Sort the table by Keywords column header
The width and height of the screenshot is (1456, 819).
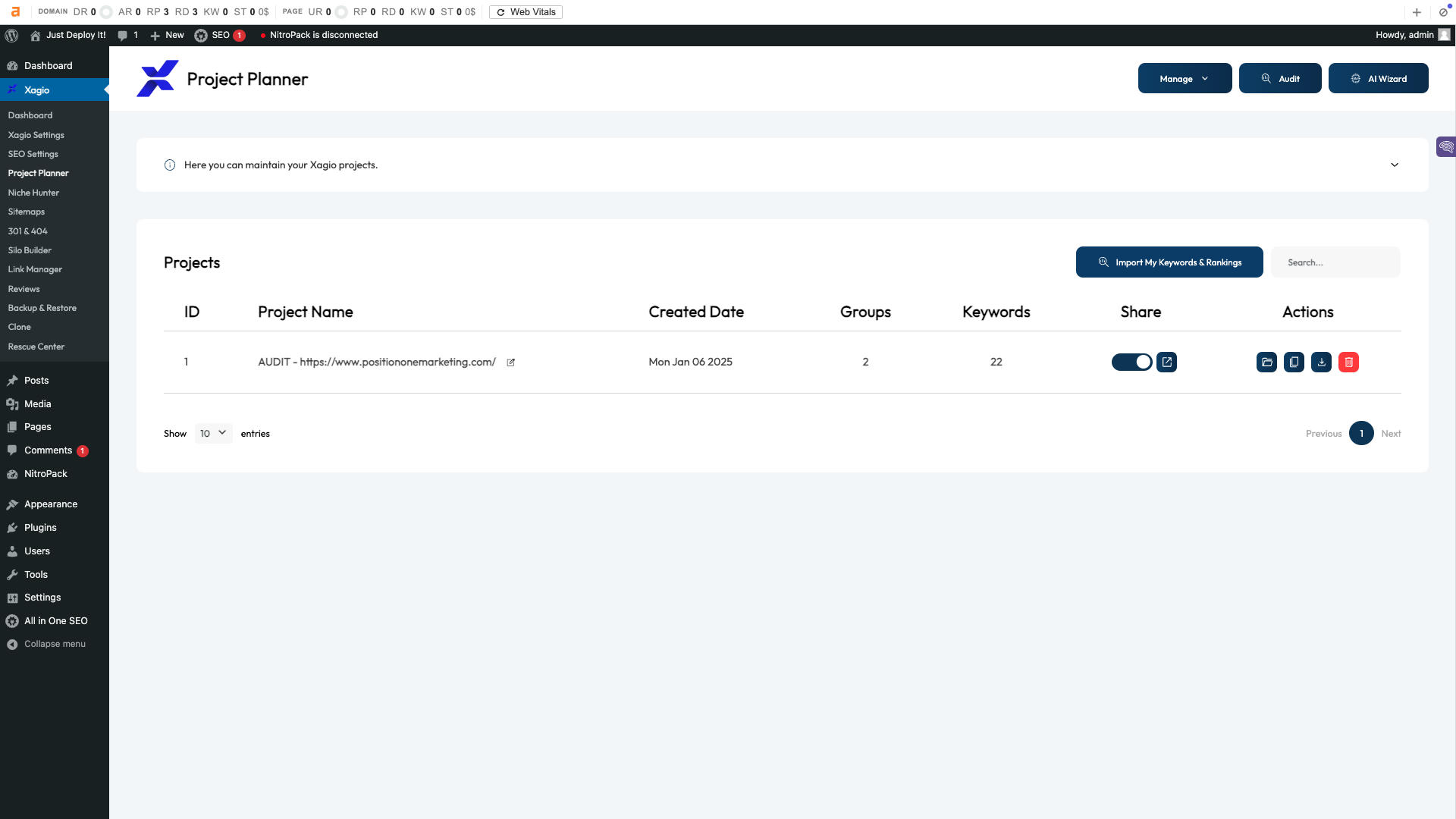(996, 312)
